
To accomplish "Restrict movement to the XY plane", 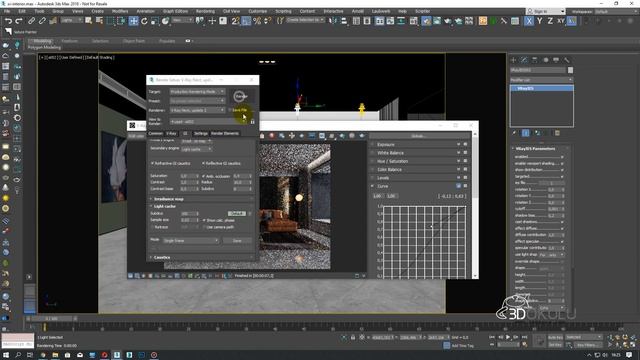I will click(x=561, y=21).
